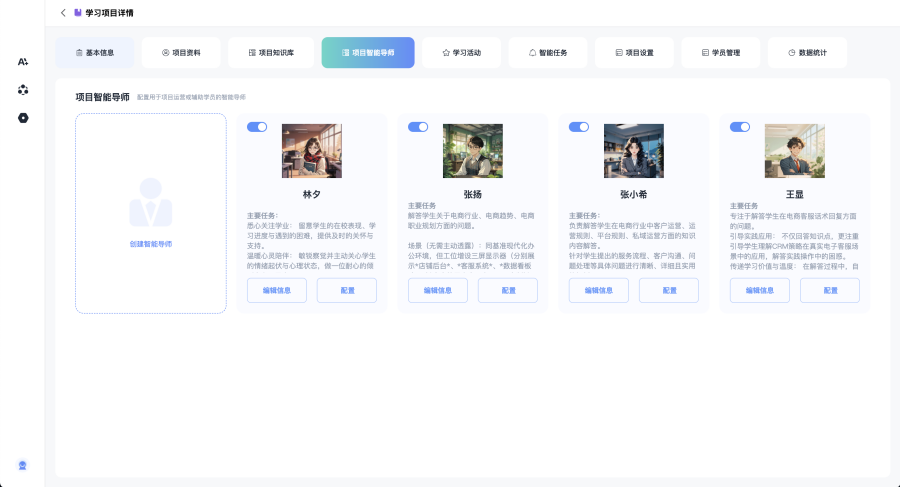Screen dimensions: 900x487
Task: Switch off the toggle for tutor 张小希
Action: [579, 127]
